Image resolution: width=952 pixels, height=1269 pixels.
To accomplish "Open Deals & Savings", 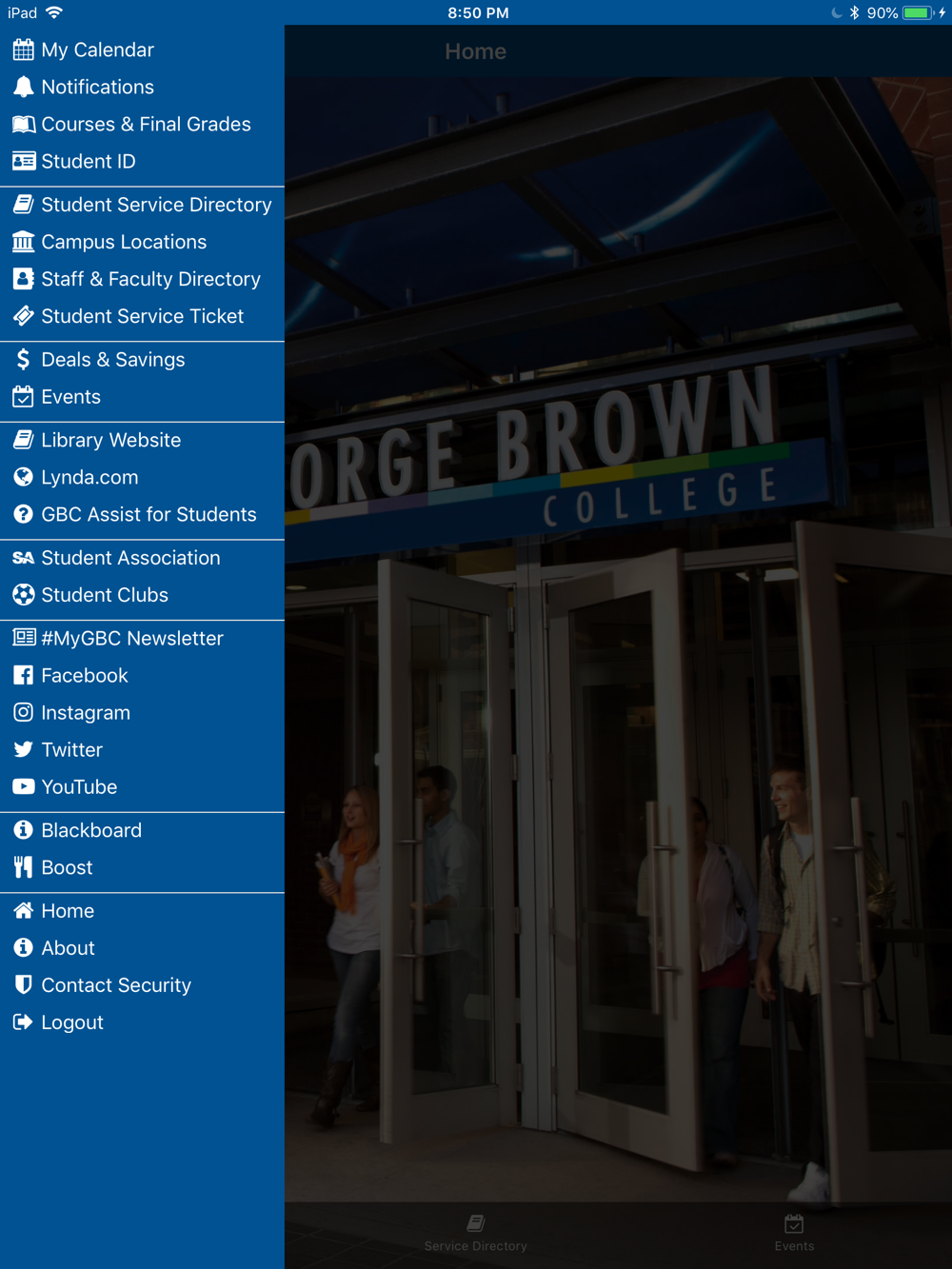I will tap(142, 360).
